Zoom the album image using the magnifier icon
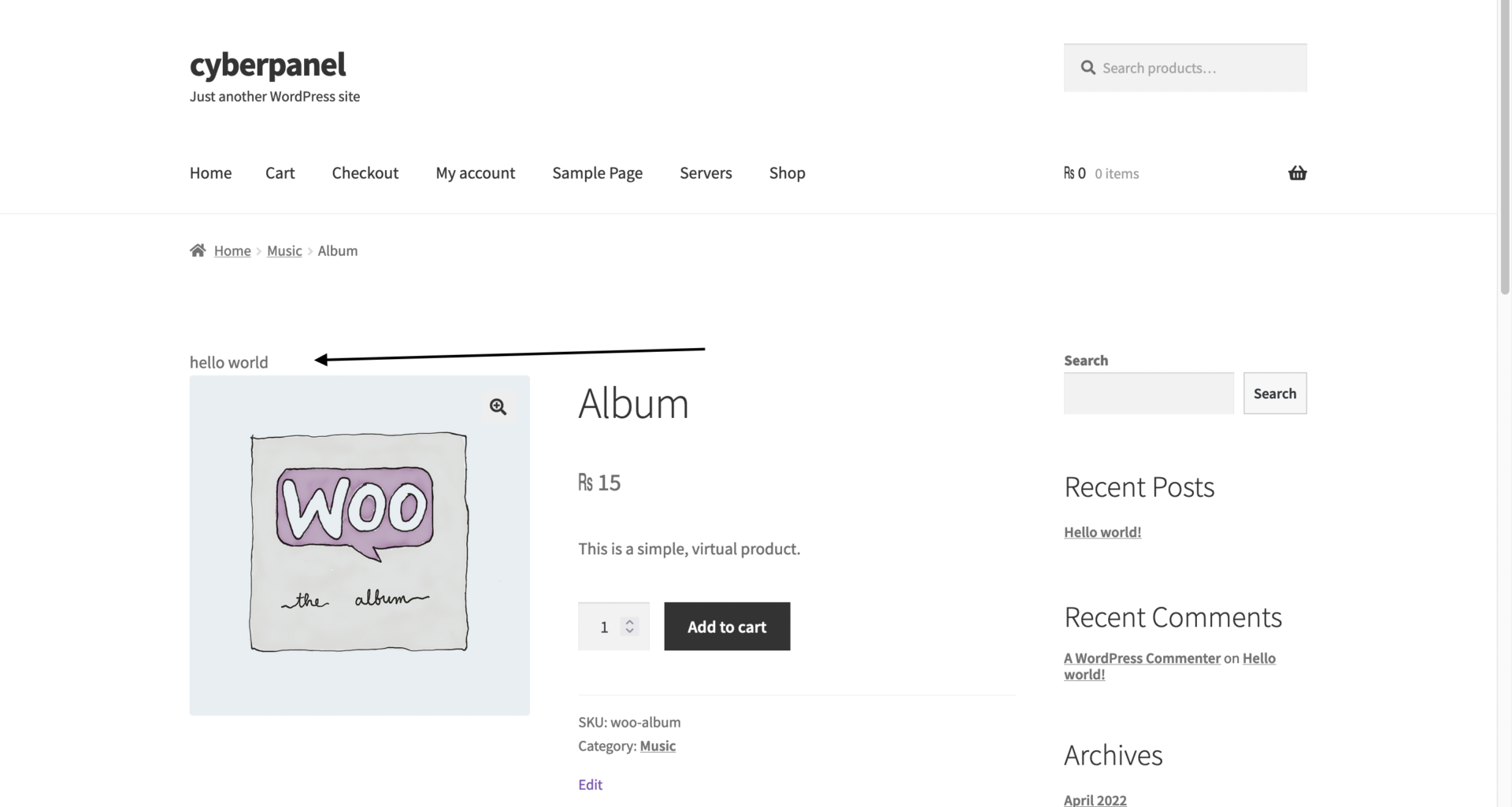The height and width of the screenshot is (807, 1512). (x=498, y=406)
